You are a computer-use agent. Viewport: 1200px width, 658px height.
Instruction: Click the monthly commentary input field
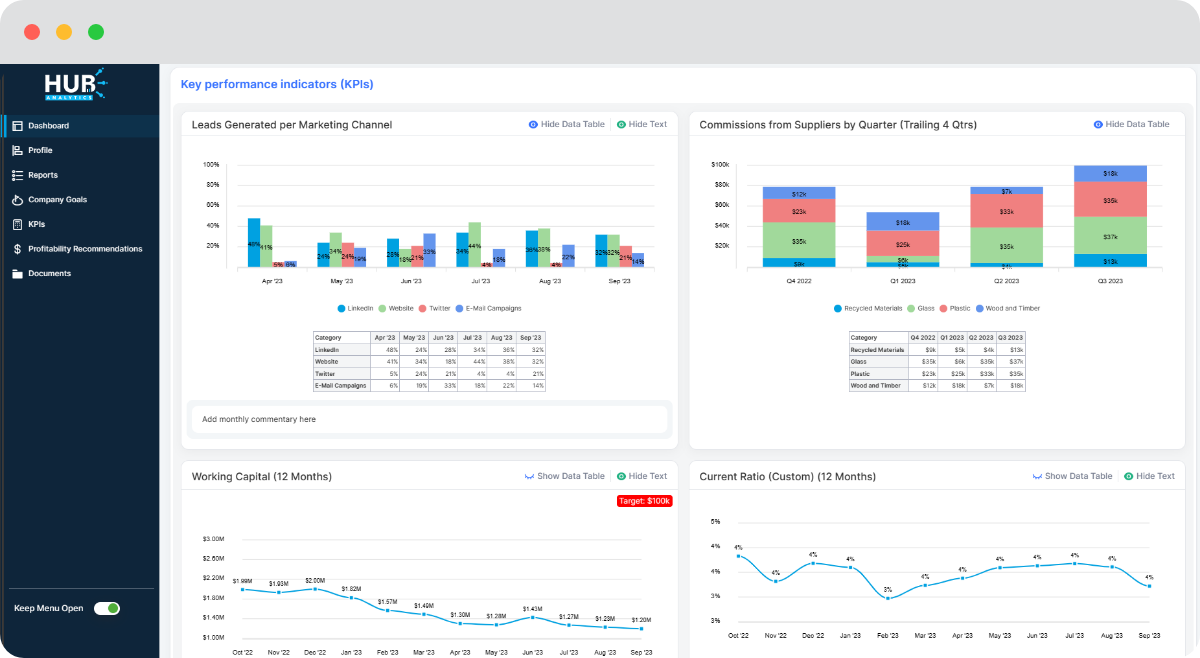(429, 419)
